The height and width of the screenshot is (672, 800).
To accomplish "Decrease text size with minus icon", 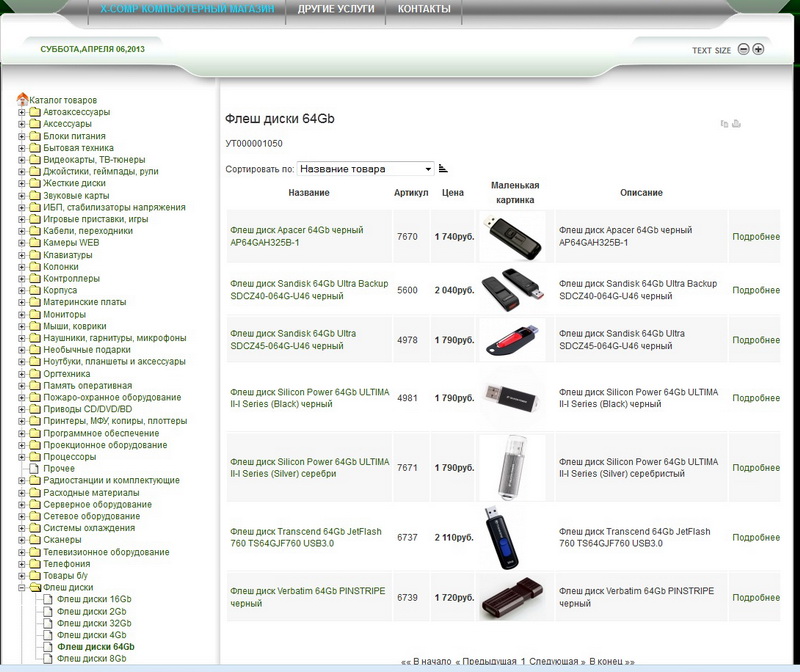I will (743, 49).
